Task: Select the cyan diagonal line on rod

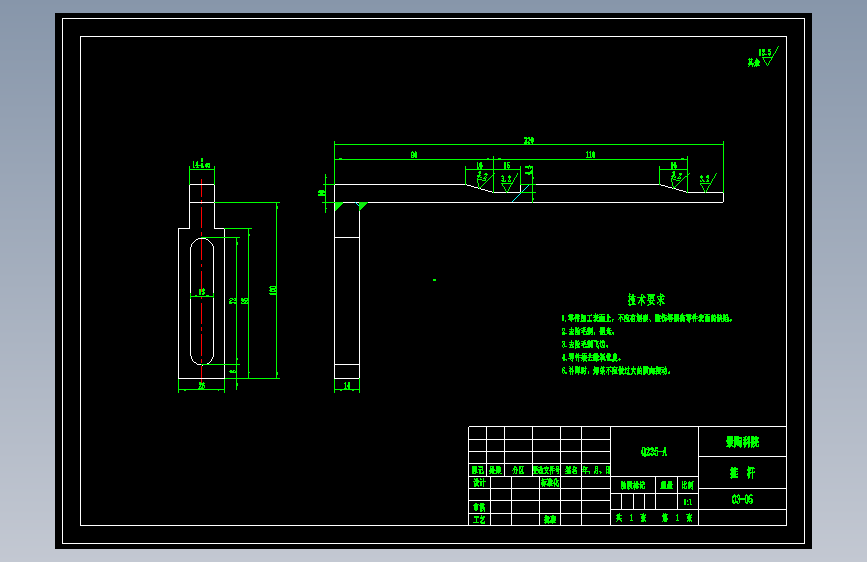Action: (x=521, y=193)
